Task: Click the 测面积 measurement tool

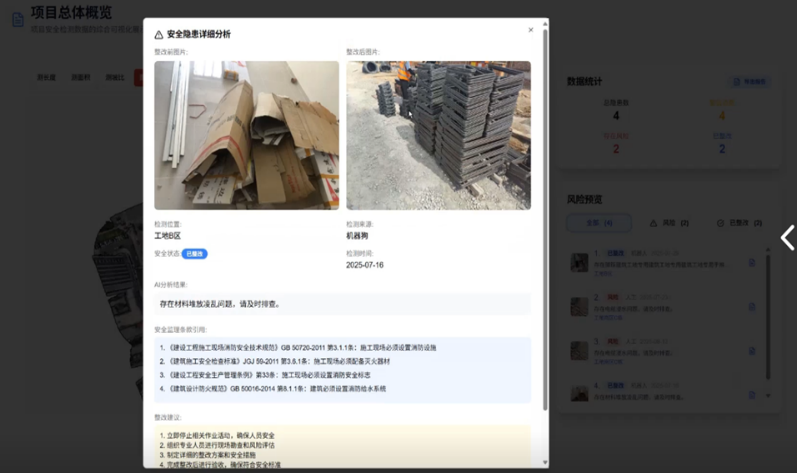Action: coord(81,77)
